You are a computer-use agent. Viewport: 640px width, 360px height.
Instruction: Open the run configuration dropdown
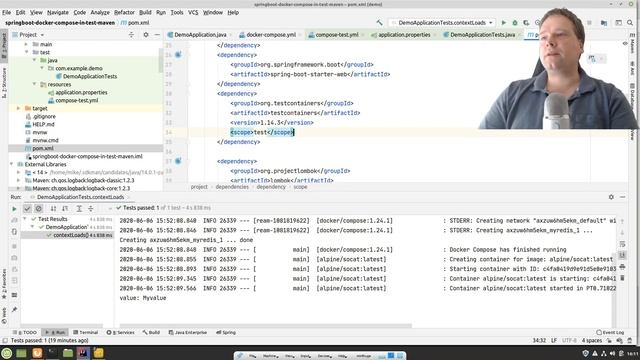point(442,23)
